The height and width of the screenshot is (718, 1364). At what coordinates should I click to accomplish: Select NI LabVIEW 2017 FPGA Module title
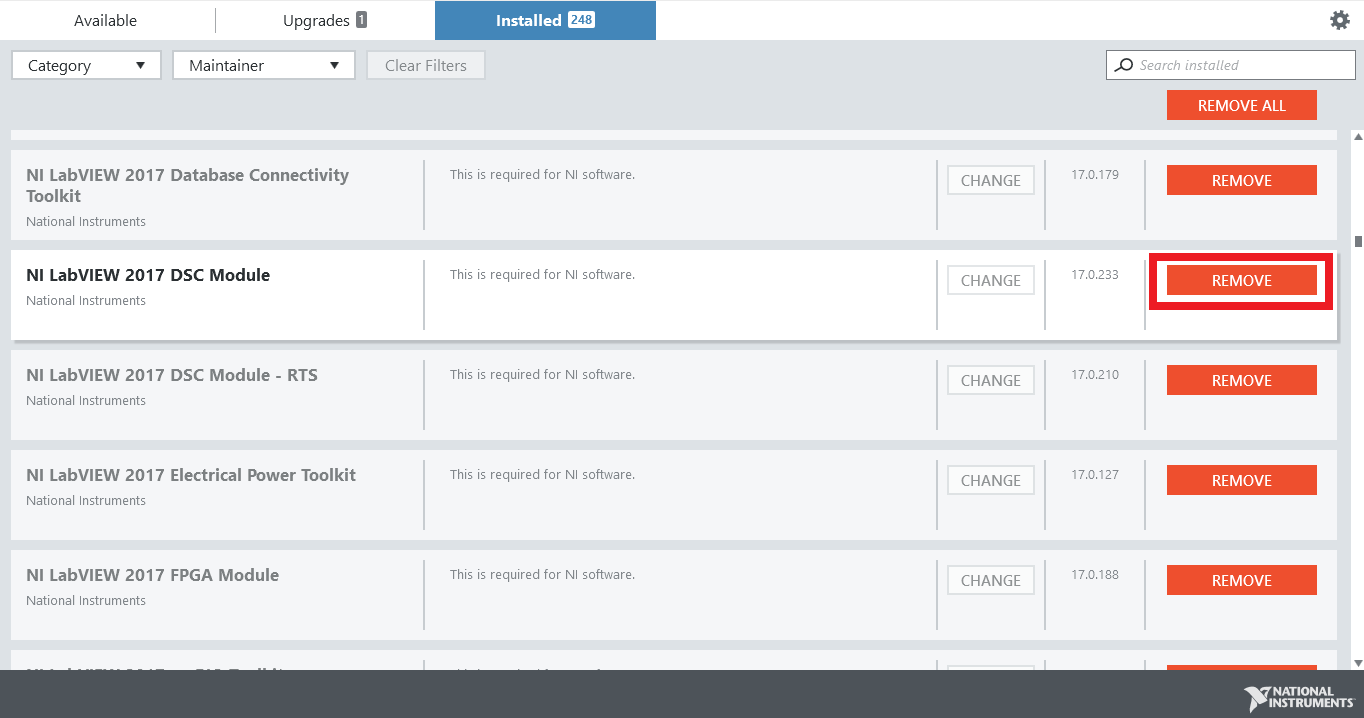[x=153, y=575]
